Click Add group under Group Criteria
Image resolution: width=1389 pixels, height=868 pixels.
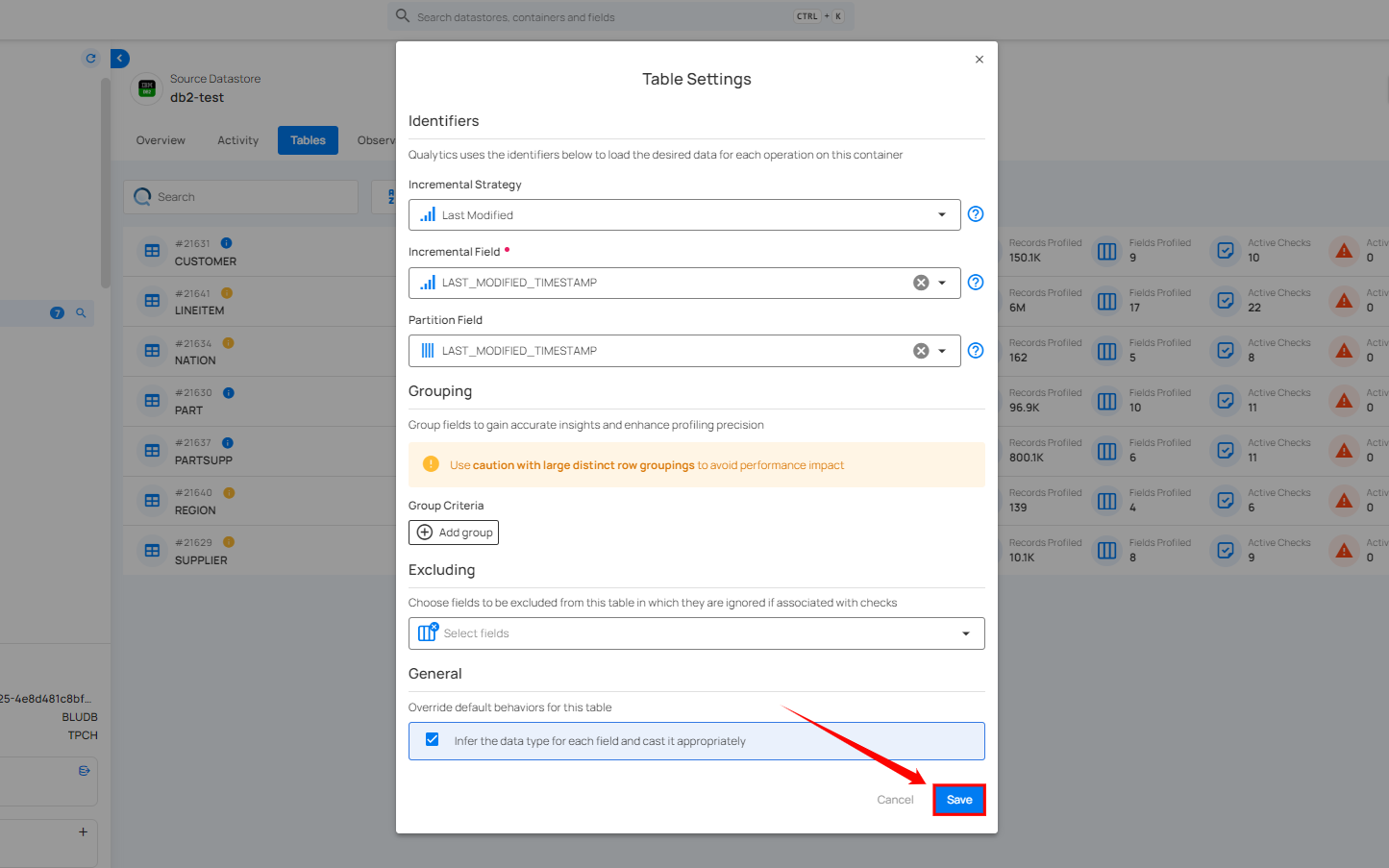pos(453,532)
